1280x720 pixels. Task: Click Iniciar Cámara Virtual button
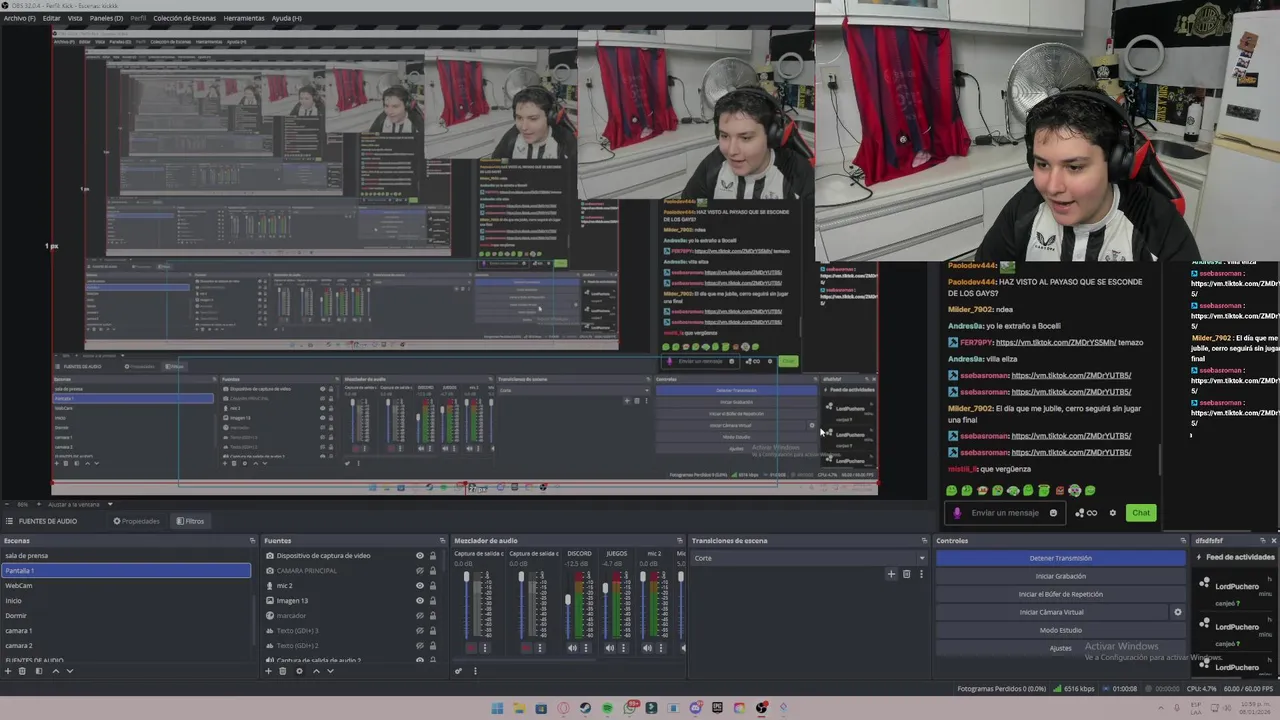click(x=1052, y=612)
